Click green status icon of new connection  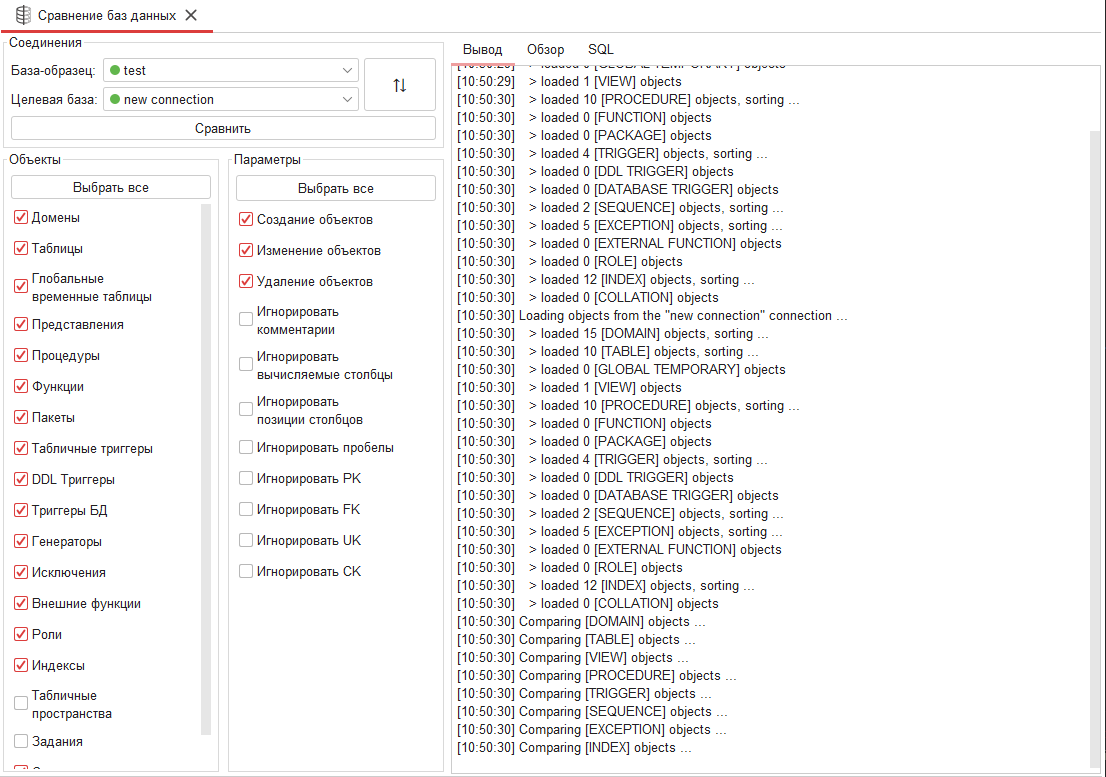tap(115, 100)
